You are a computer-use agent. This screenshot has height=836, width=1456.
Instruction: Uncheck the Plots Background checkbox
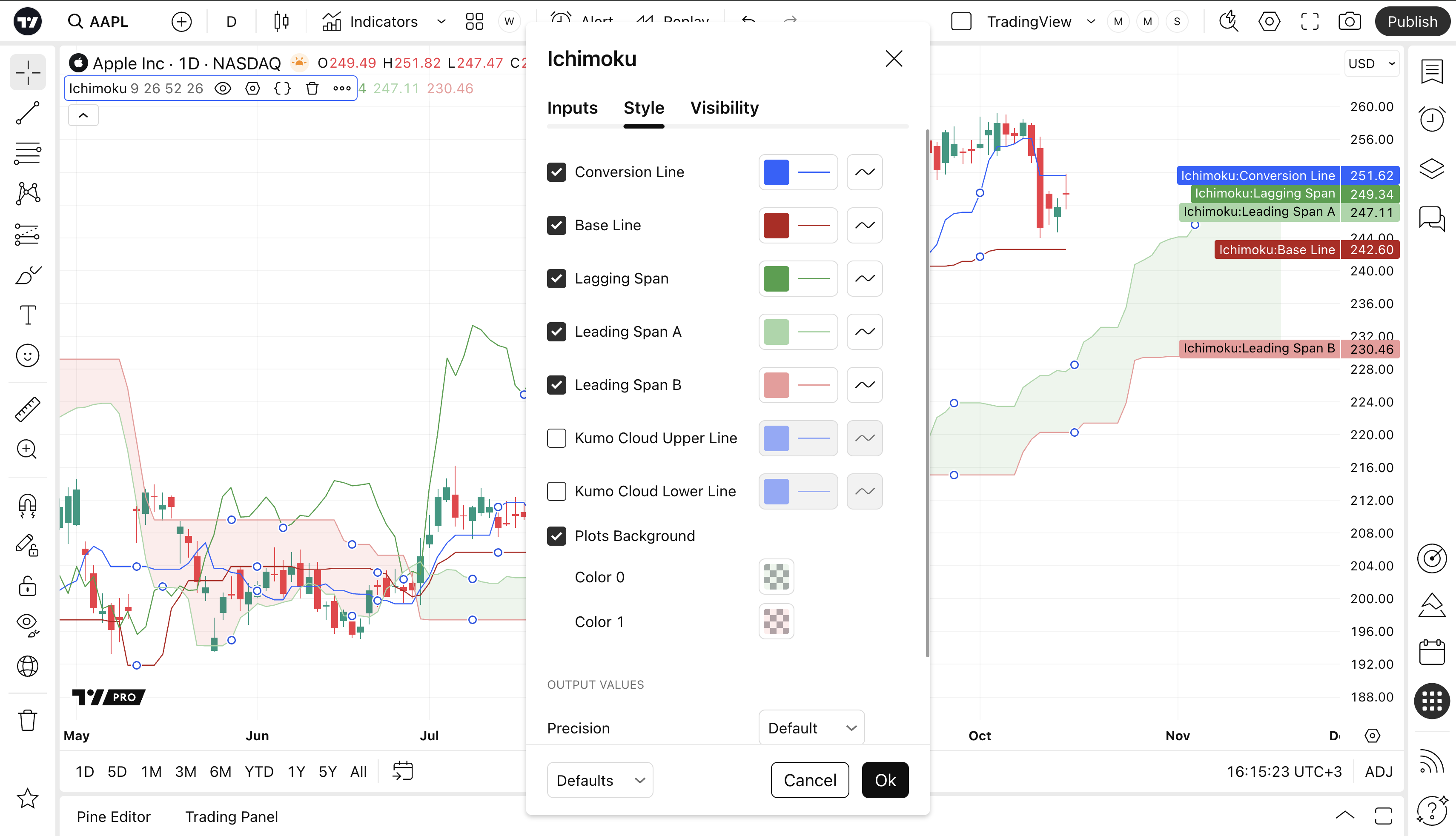[556, 536]
